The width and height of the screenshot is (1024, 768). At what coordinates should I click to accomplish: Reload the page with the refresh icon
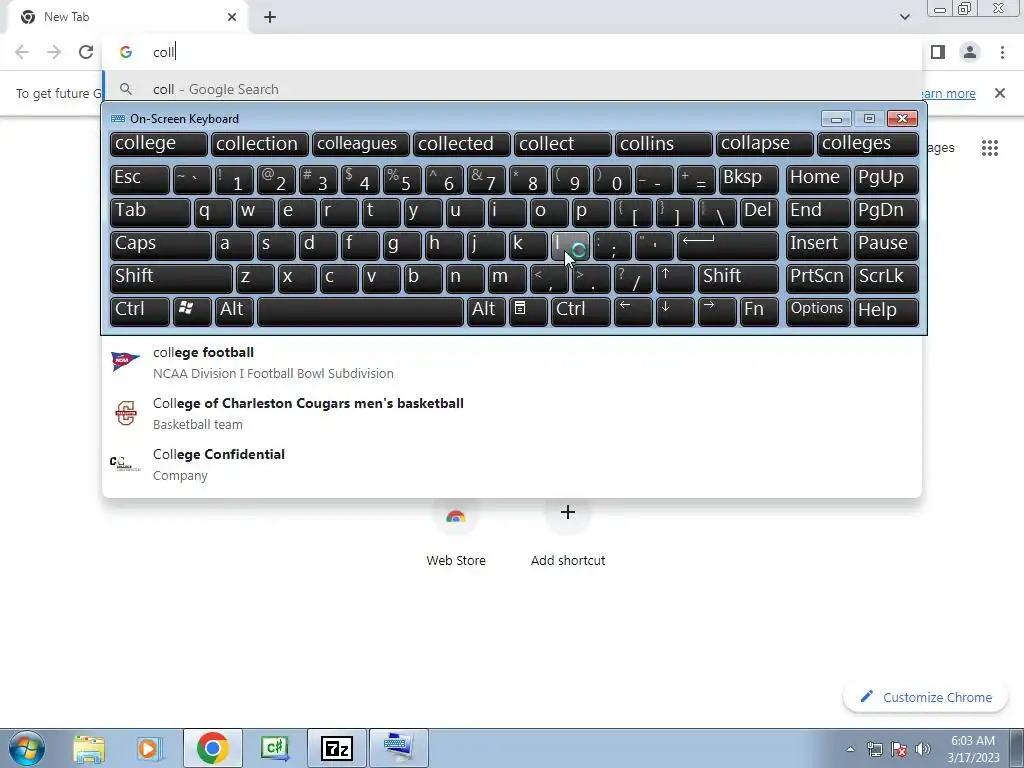tap(86, 52)
